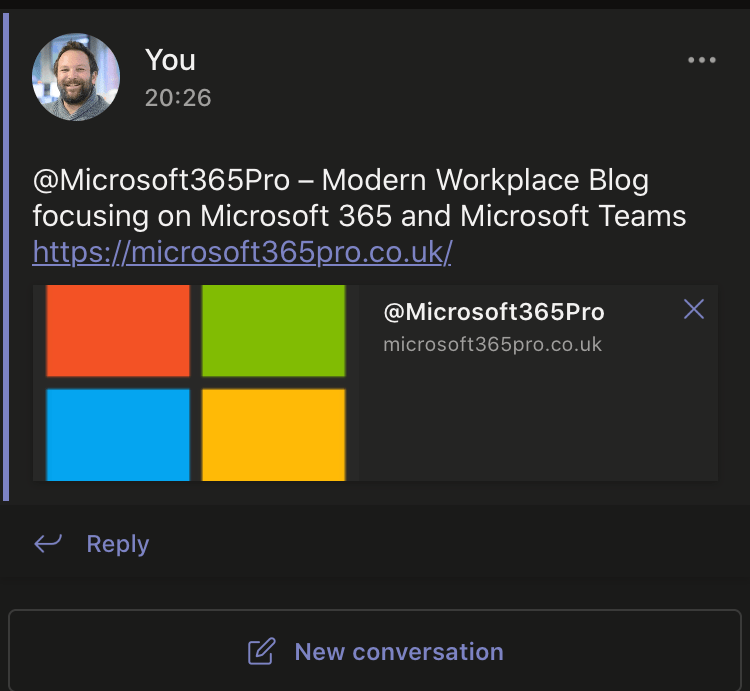Click the blue Microsoft logo square
Image resolution: width=750 pixels, height=691 pixels.
118,435
